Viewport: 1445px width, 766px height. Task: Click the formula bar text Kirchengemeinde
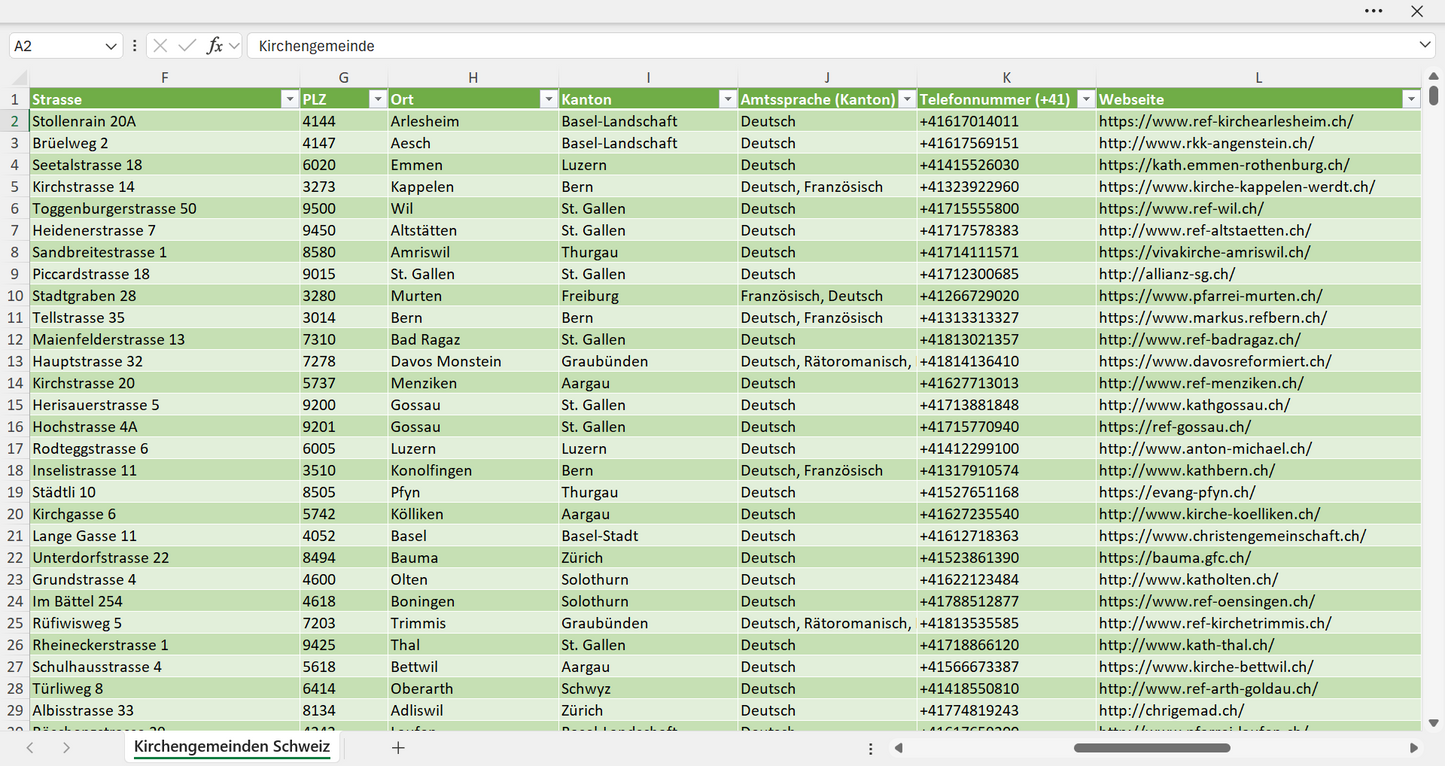tap(316, 46)
